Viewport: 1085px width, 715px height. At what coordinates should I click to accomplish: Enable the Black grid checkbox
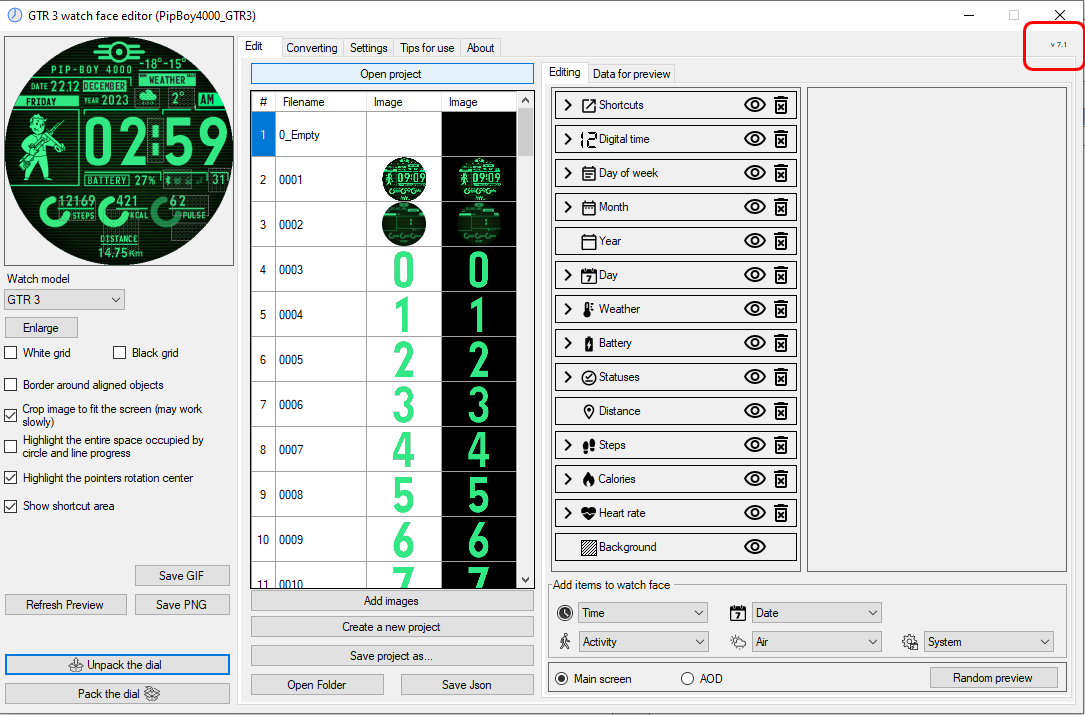120,353
